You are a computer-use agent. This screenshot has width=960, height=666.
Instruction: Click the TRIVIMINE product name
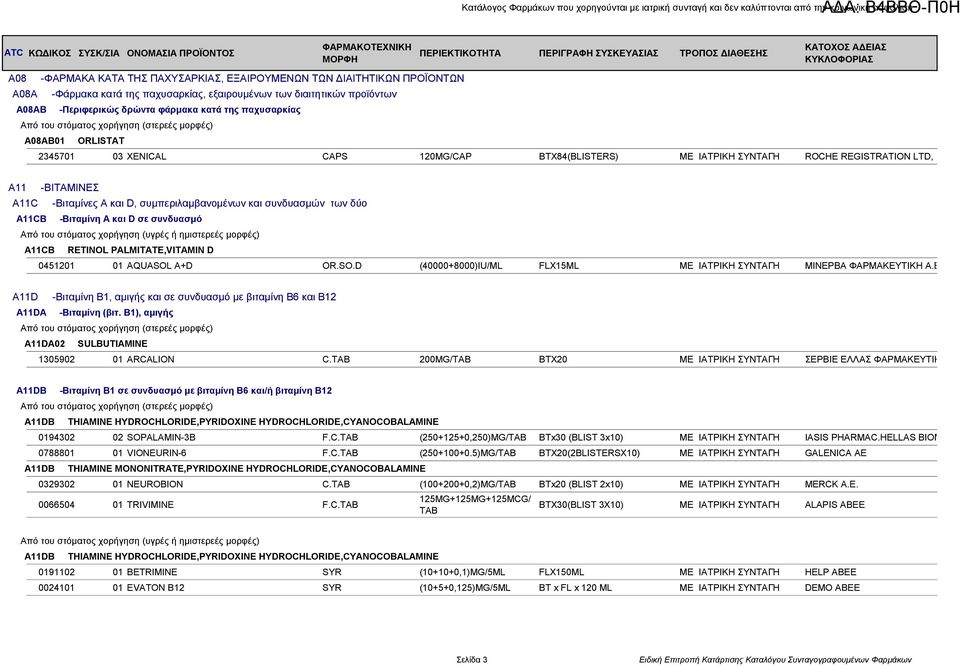click(150, 505)
